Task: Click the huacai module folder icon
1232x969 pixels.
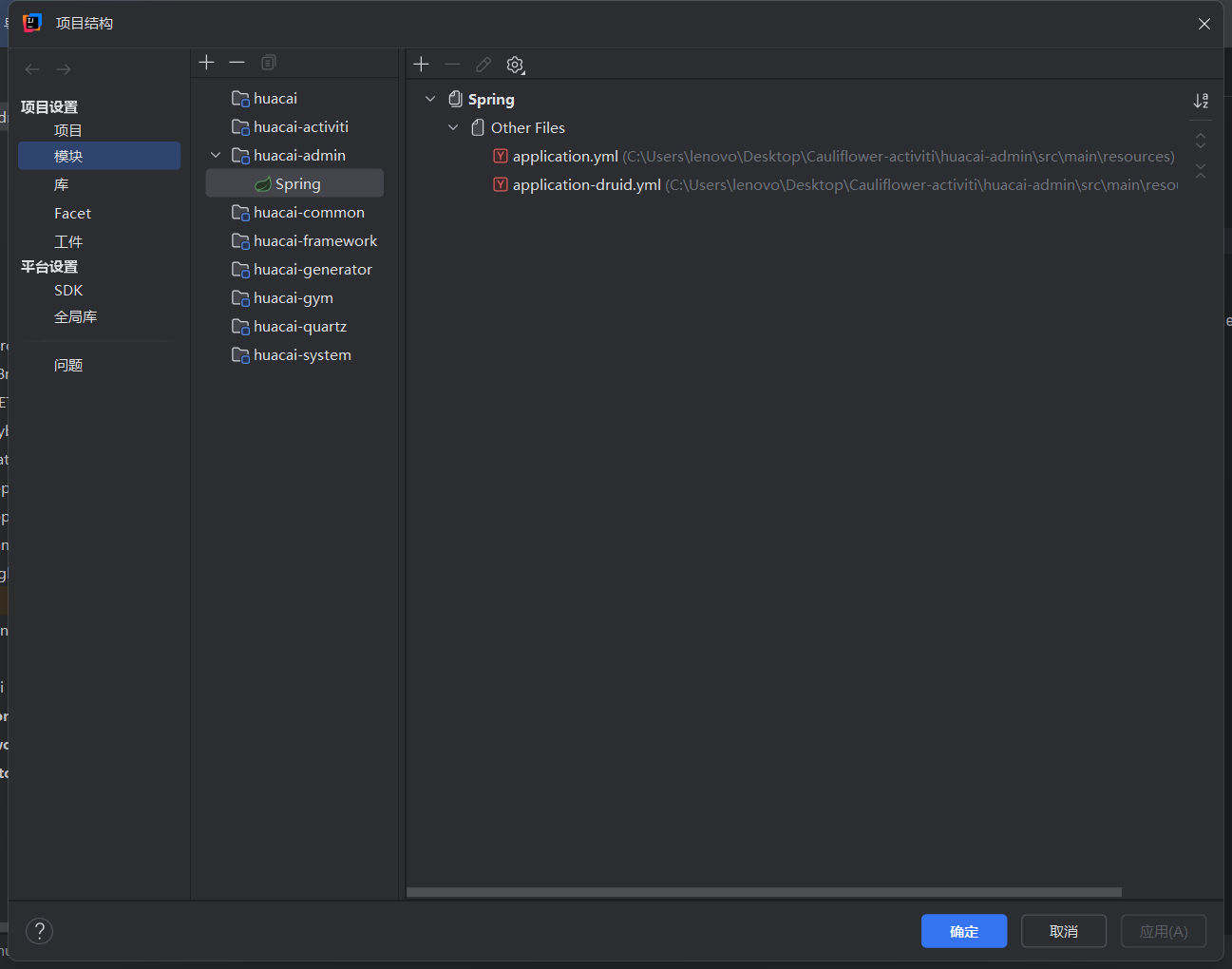Action: [x=240, y=99]
